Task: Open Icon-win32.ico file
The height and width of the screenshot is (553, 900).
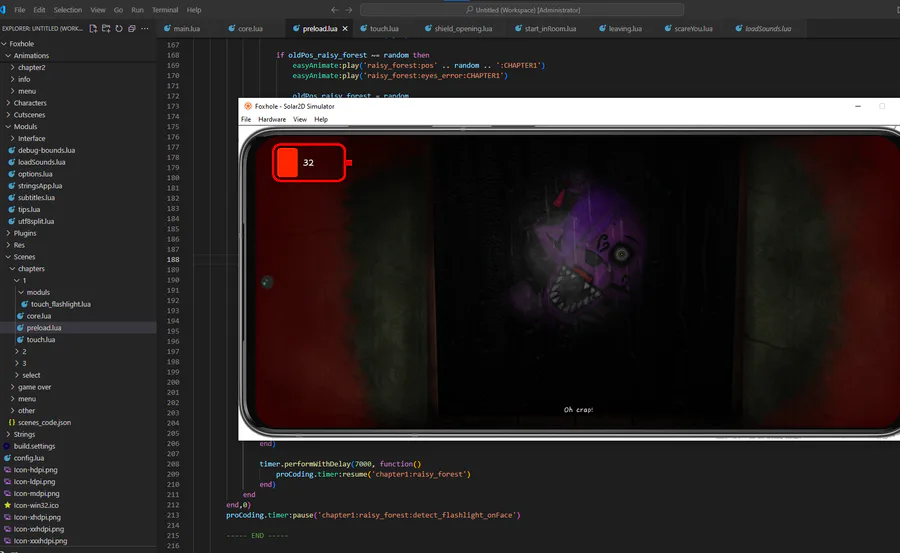Action: coord(36,505)
